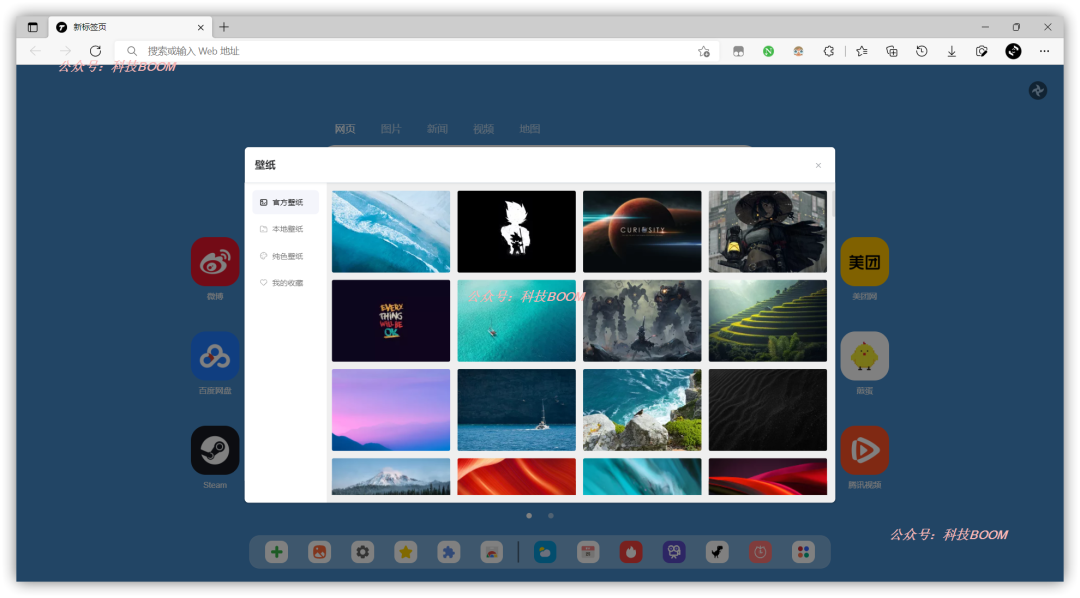Select the 官方壁纸 sidebar category
This screenshot has height=598, width=1080.
click(285, 203)
